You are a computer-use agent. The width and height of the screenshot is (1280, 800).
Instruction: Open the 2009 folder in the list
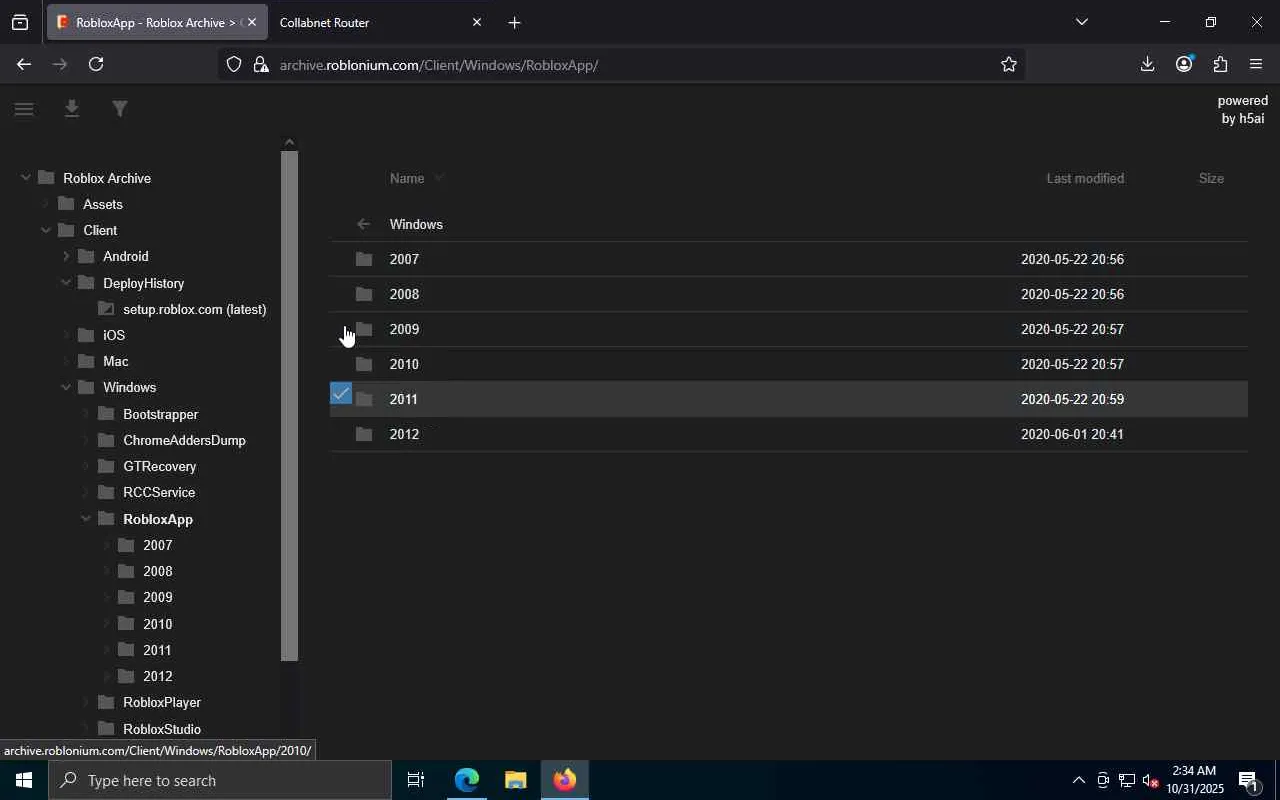pos(789,329)
